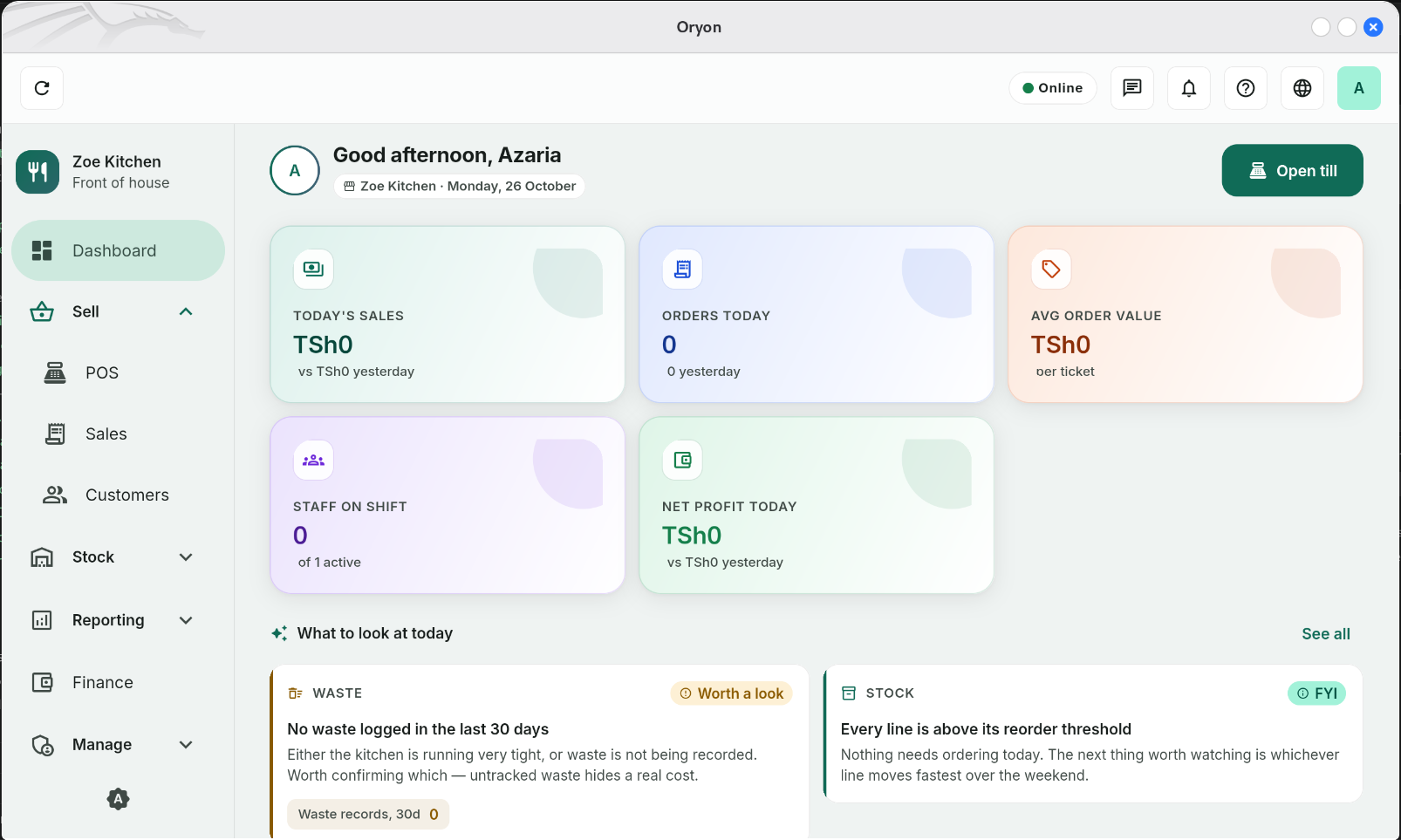Screen dimensions: 1401x840
Task: Open the language globe icon
Action: point(1302,88)
